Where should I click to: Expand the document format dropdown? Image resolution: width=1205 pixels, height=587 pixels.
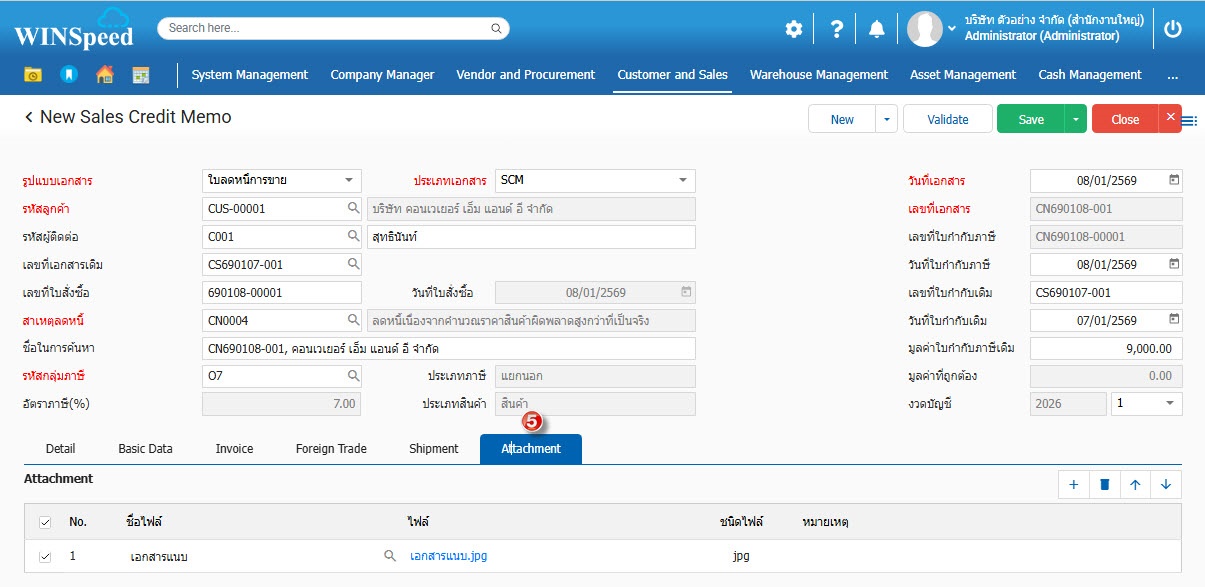click(x=348, y=181)
